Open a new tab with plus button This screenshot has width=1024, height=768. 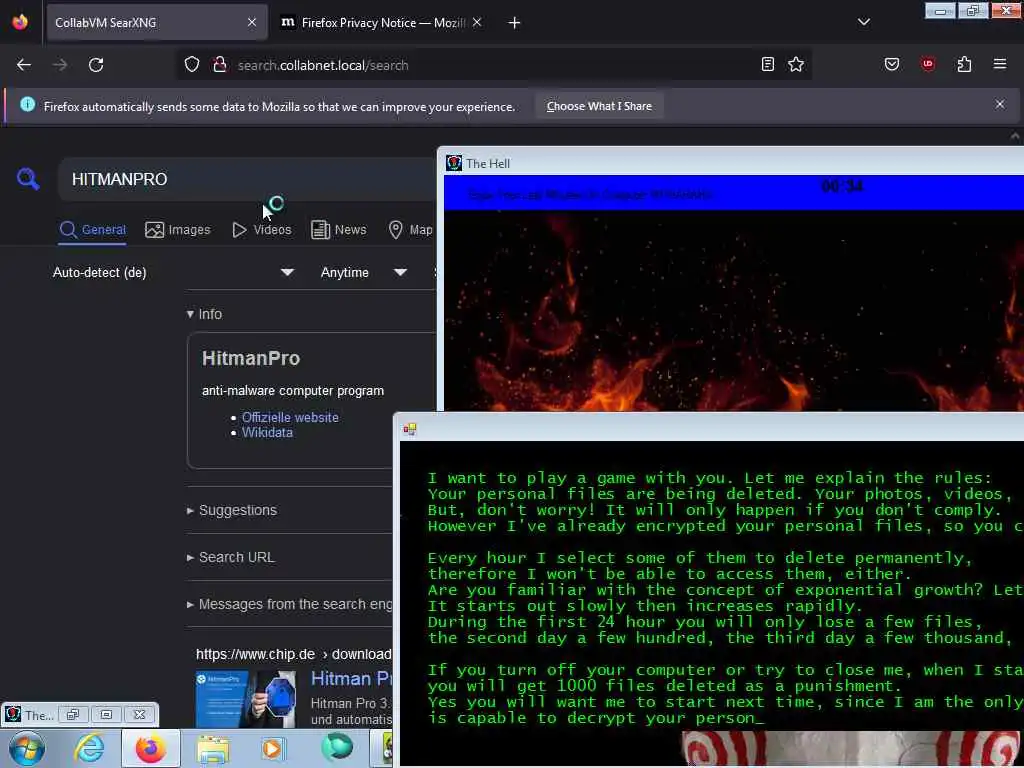tap(514, 23)
